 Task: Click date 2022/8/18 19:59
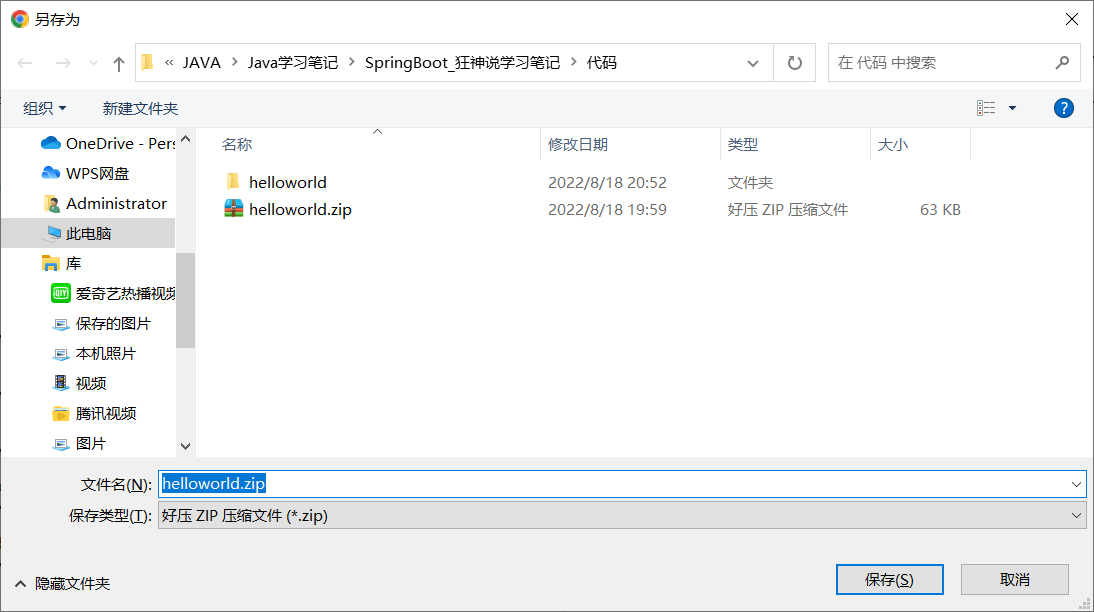607,209
